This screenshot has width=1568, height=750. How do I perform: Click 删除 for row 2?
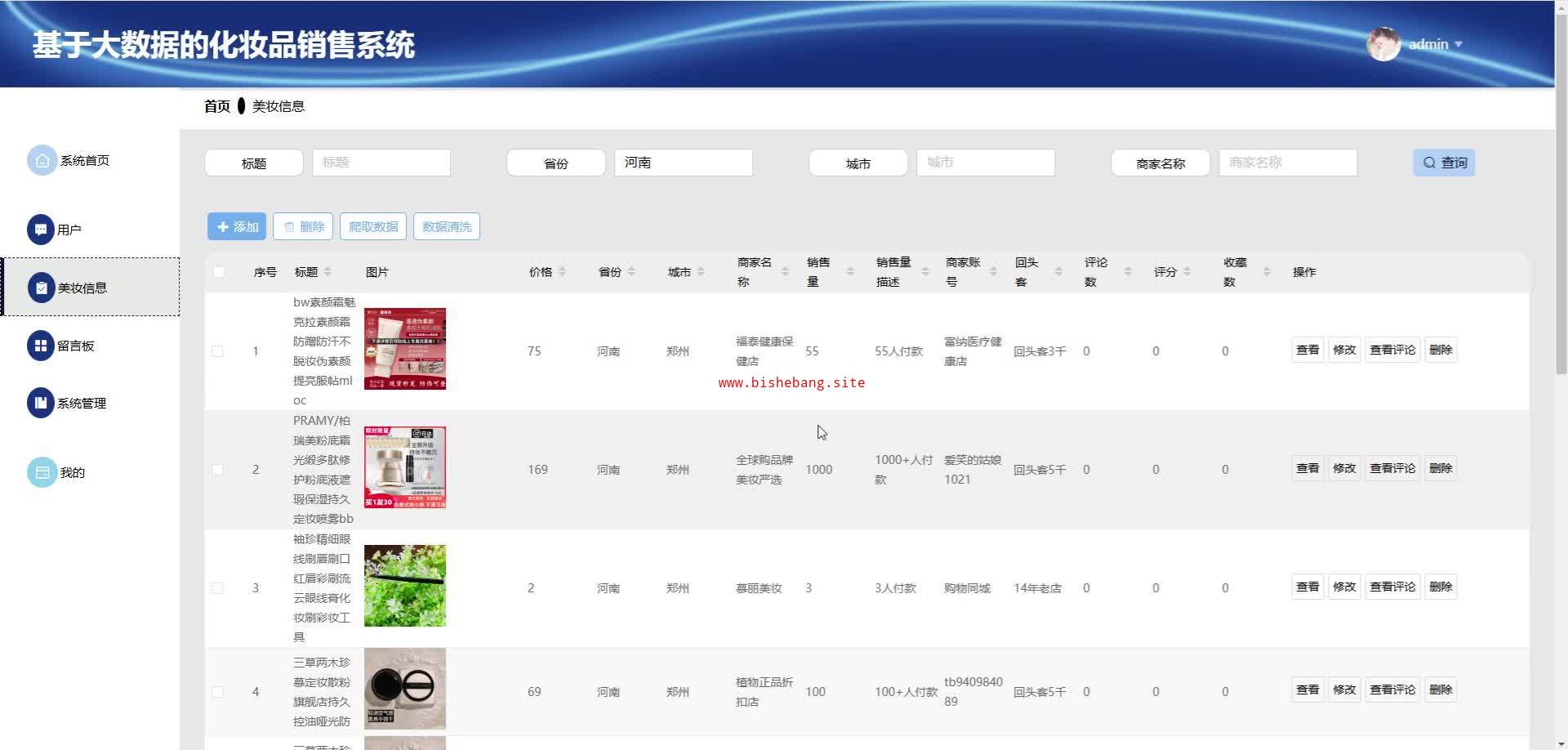1441,468
